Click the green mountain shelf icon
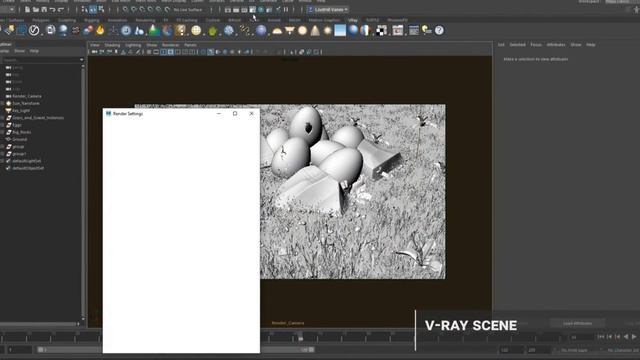The width and height of the screenshot is (640, 360). (154, 30)
